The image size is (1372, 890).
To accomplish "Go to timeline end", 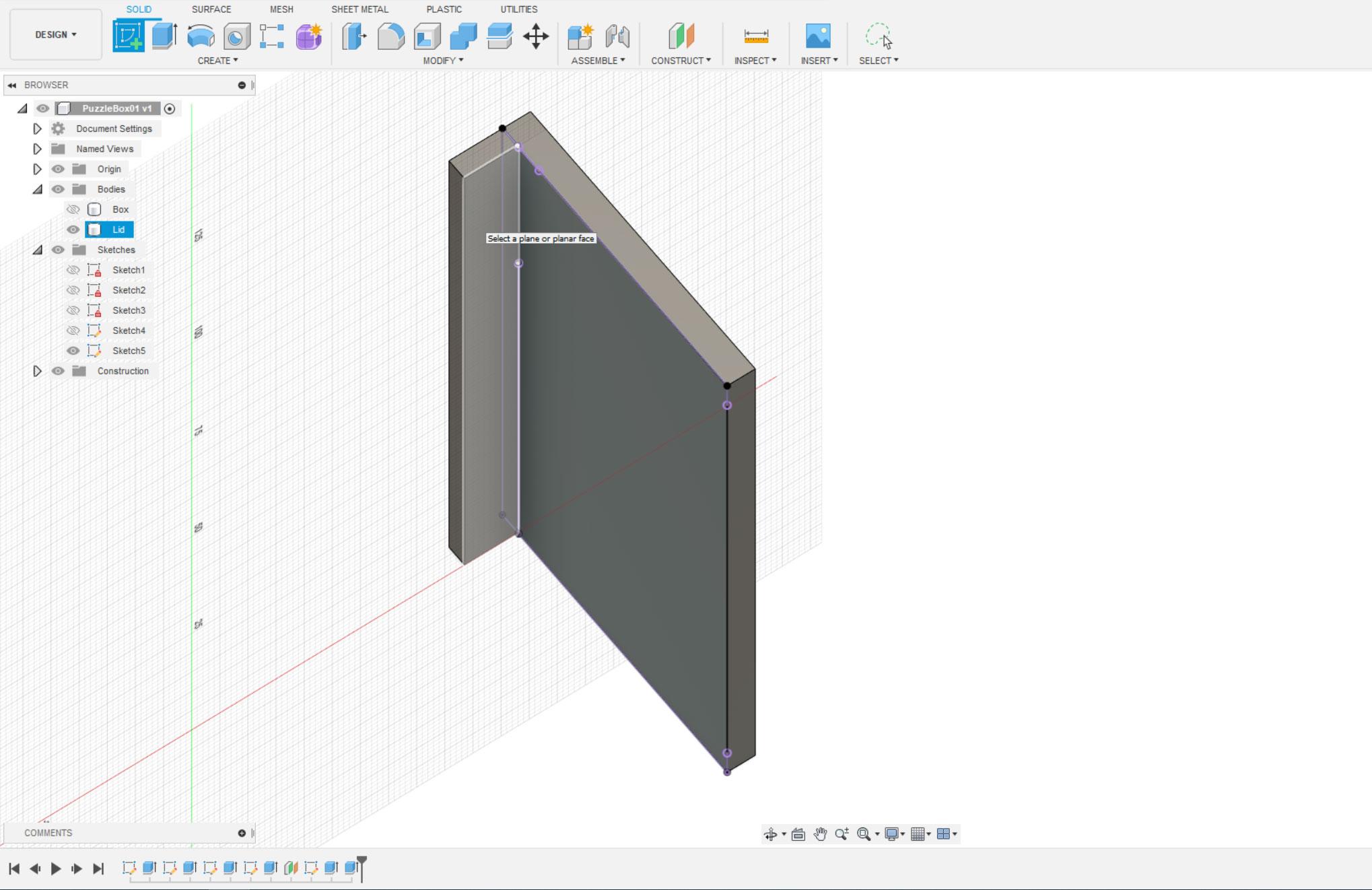I will tap(98, 868).
